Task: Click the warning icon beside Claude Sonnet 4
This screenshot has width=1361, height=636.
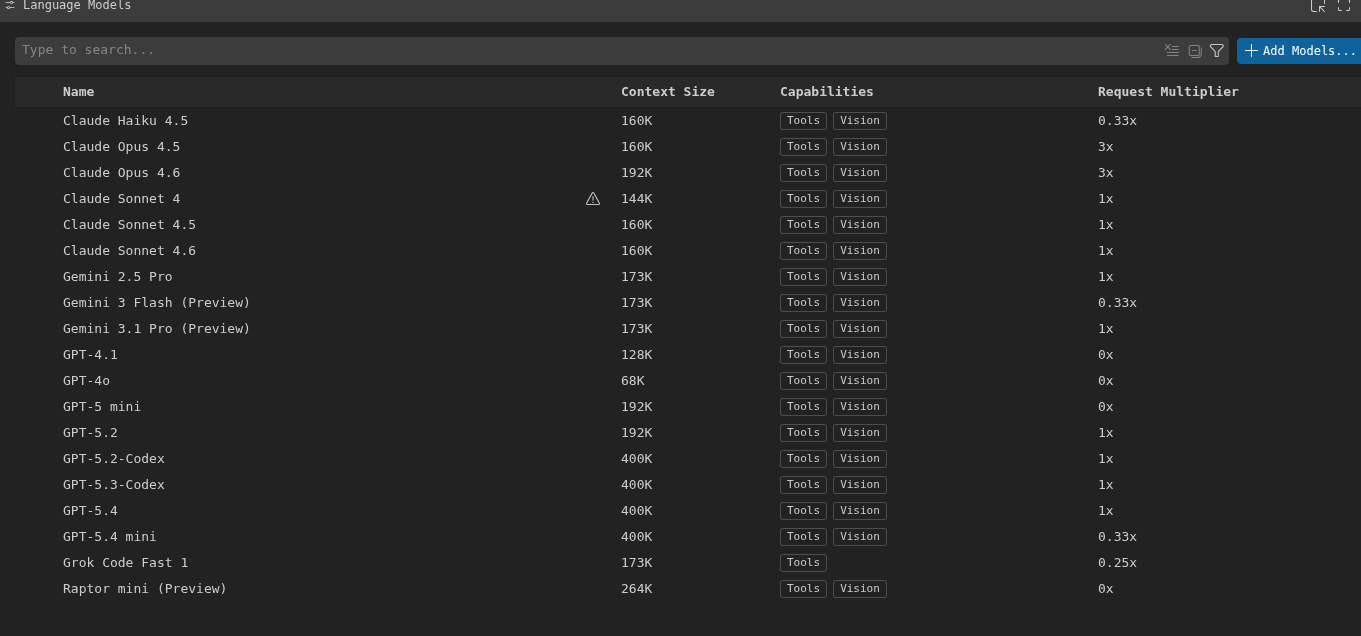Action: pyautogui.click(x=593, y=199)
